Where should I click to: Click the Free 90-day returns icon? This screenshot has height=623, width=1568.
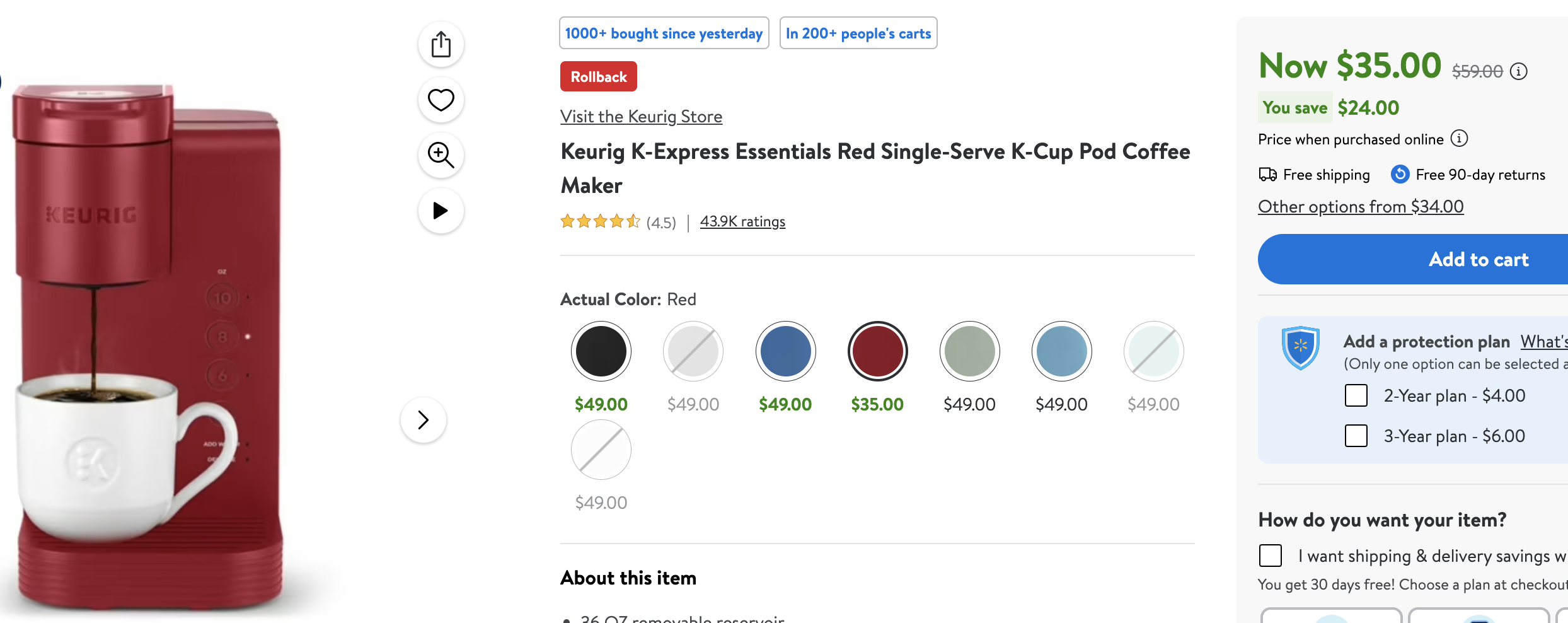pos(1400,174)
